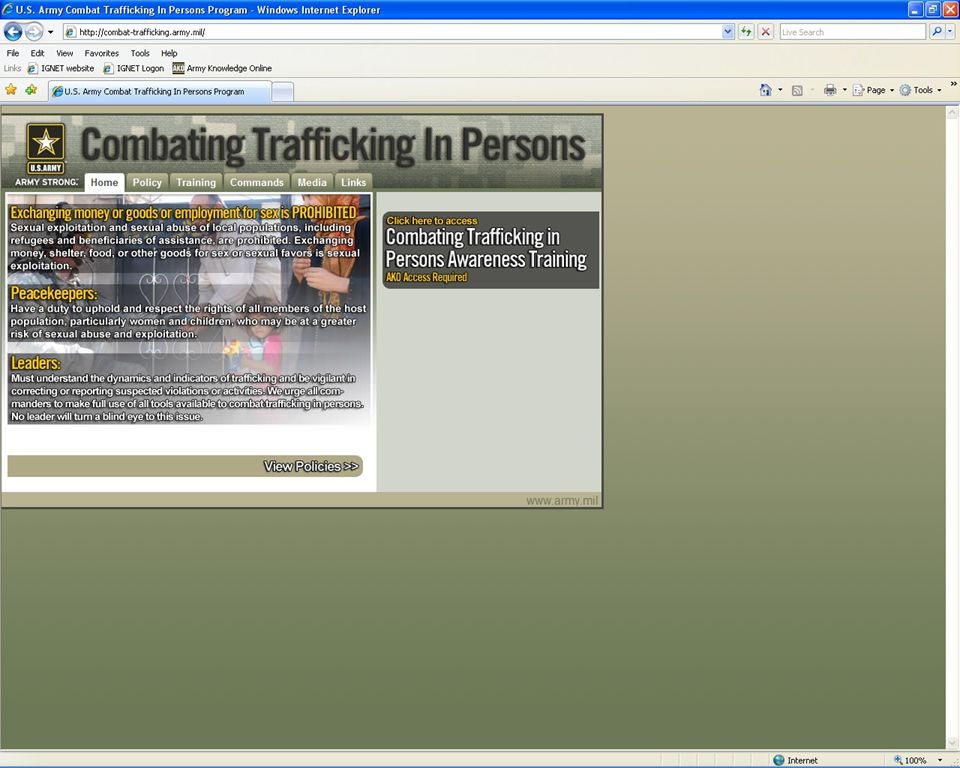Open a new blank browser tab
This screenshot has width=960, height=768.
point(282,92)
